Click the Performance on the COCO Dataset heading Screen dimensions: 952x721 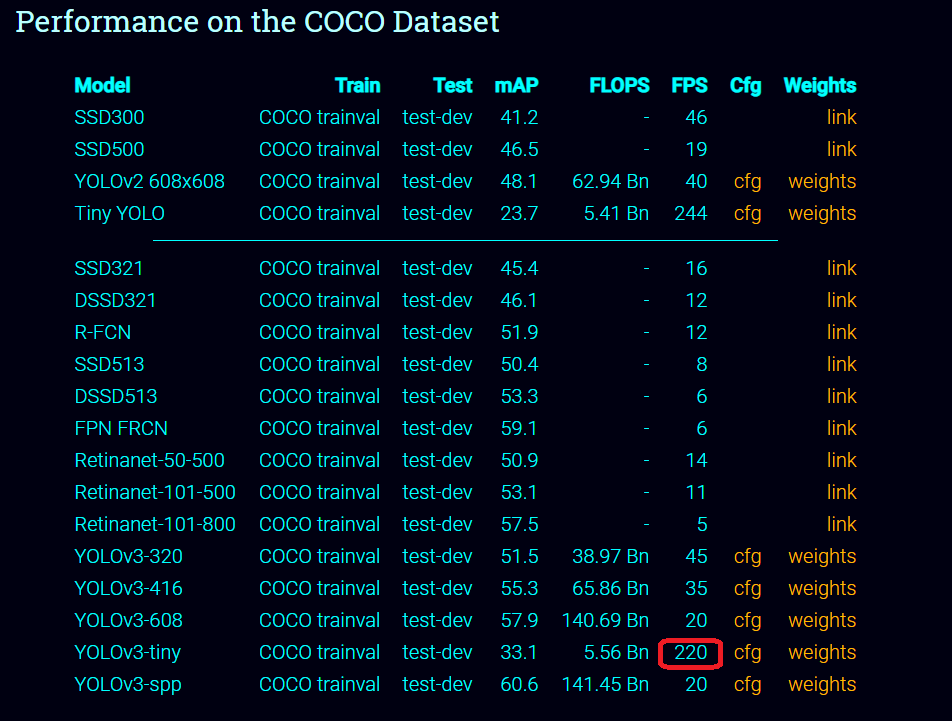click(x=257, y=22)
